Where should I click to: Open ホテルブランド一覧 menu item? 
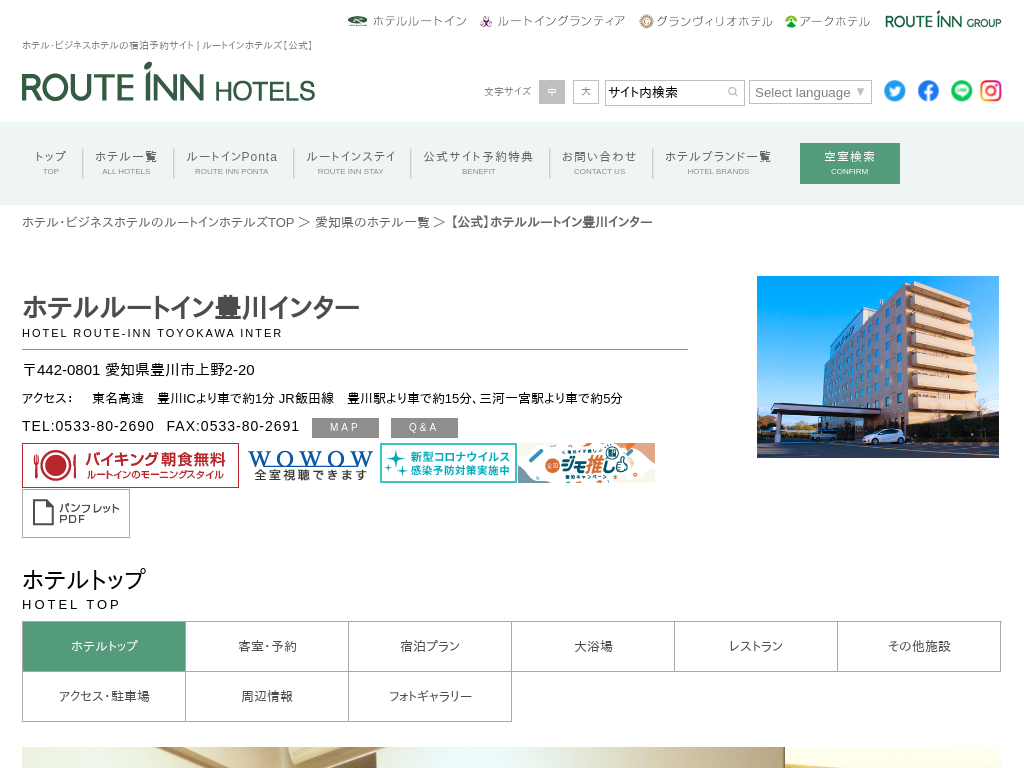pos(718,163)
